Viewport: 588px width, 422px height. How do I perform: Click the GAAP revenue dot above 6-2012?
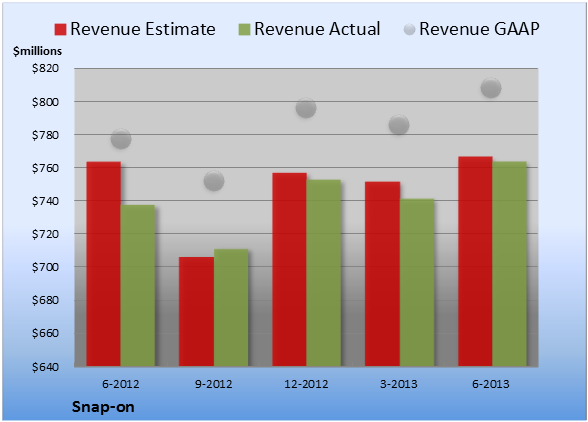point(121,139)
